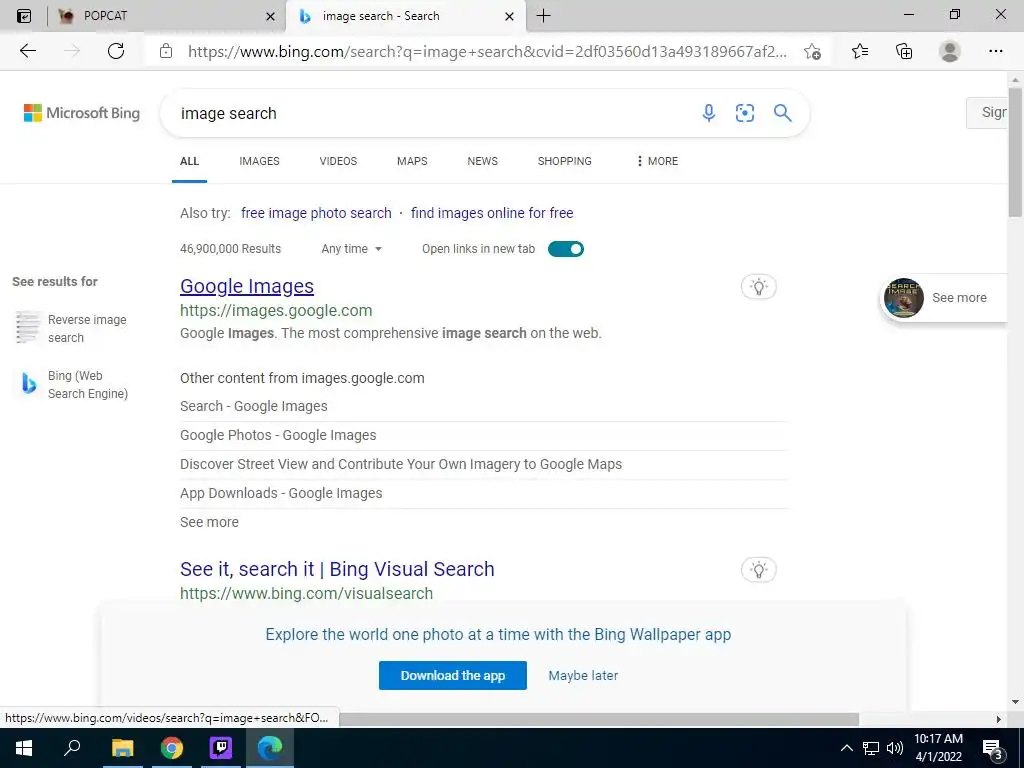The image size is (1024, 768).
Task: Open the See more thumbnail card
Action: [944, 298]
